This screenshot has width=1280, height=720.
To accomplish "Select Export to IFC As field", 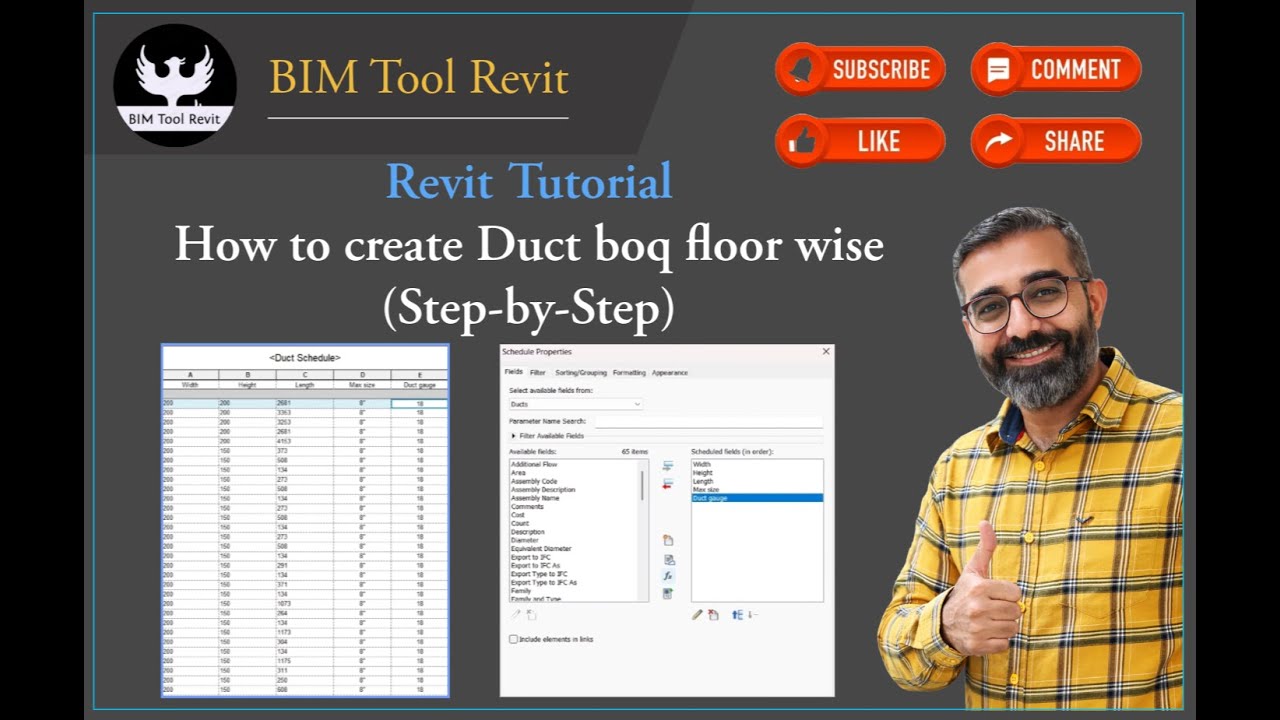I will (535, 565).
